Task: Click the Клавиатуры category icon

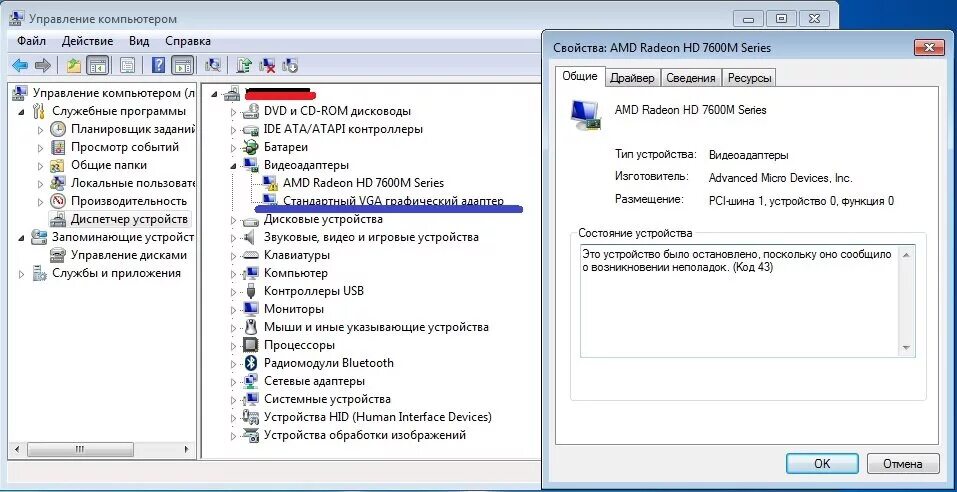Action: click(251, 255)
